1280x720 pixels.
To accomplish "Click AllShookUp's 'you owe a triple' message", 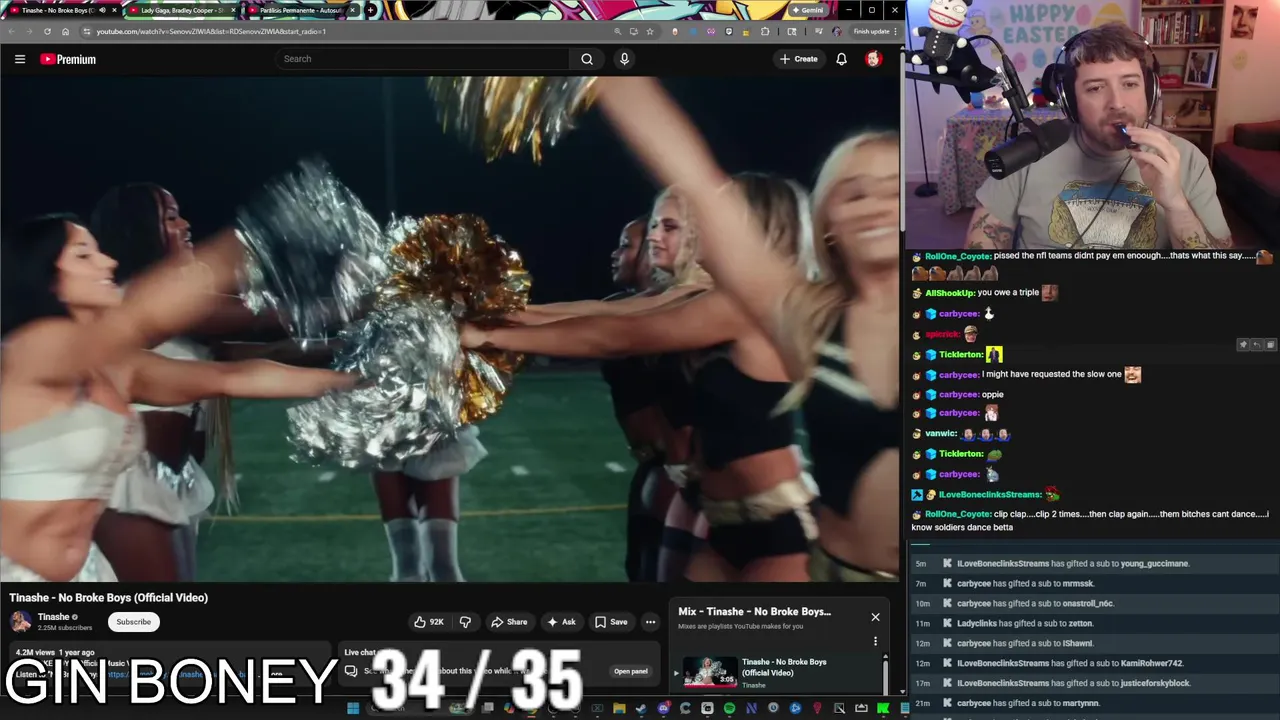I will [x=1008, y=293].
